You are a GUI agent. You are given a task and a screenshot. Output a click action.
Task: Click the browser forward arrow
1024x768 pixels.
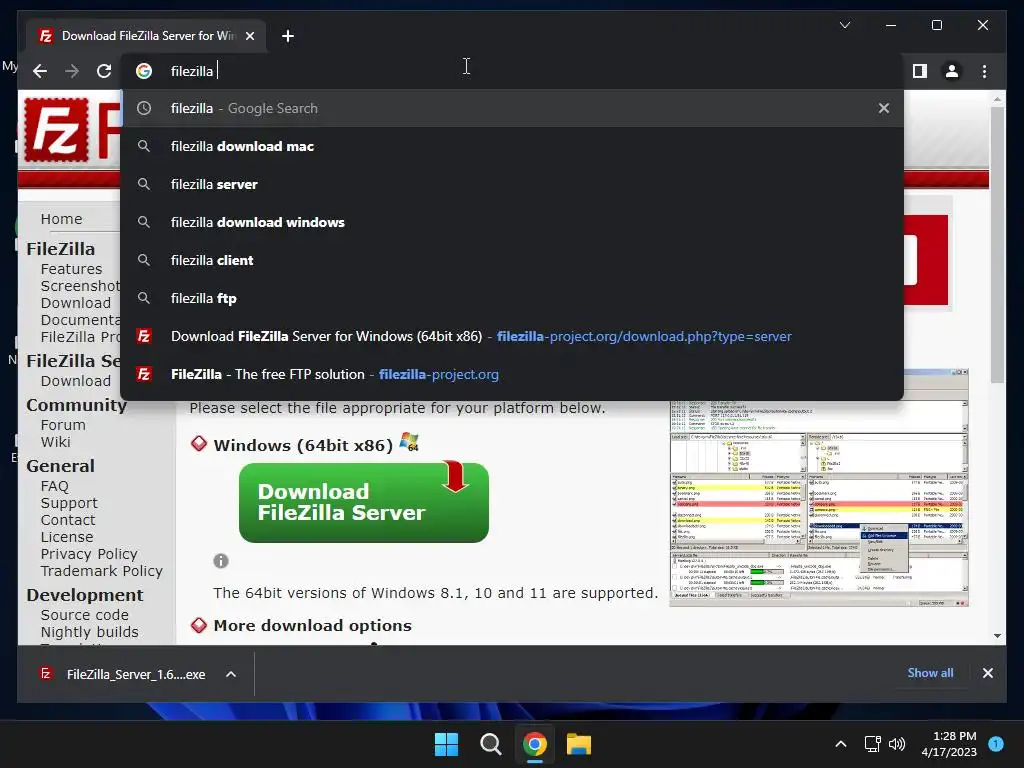point(72,71)
